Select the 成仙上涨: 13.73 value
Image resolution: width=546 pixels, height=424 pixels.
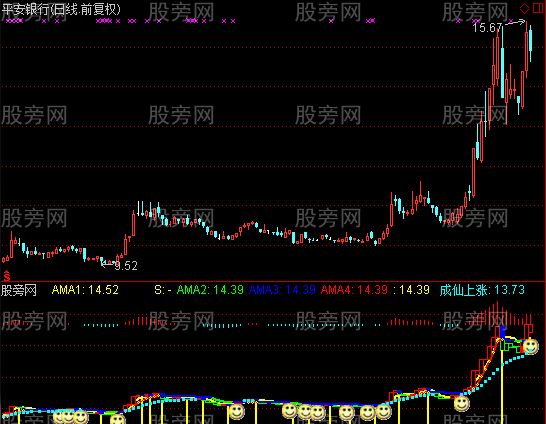click(482, 290)
